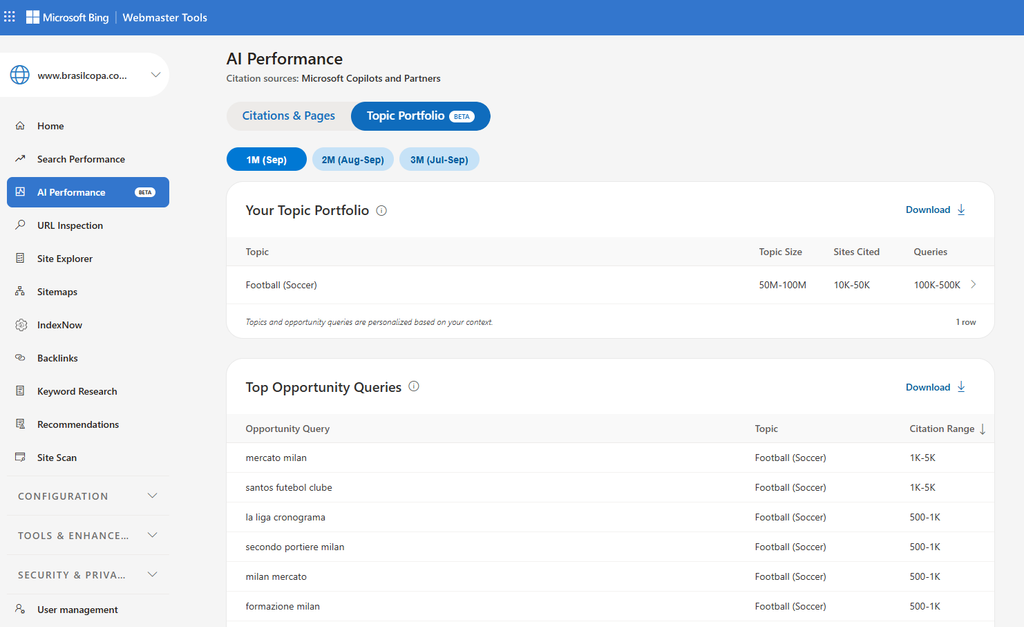
Task: Click the Queries column header
Action: click(x=930, y=251)
